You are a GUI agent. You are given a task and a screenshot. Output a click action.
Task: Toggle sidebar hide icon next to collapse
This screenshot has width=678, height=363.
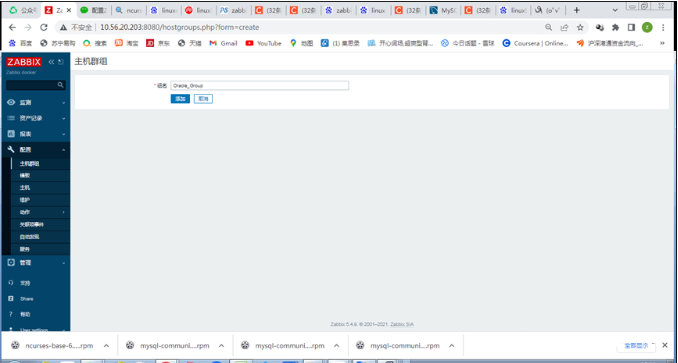[x=61, y=62]
